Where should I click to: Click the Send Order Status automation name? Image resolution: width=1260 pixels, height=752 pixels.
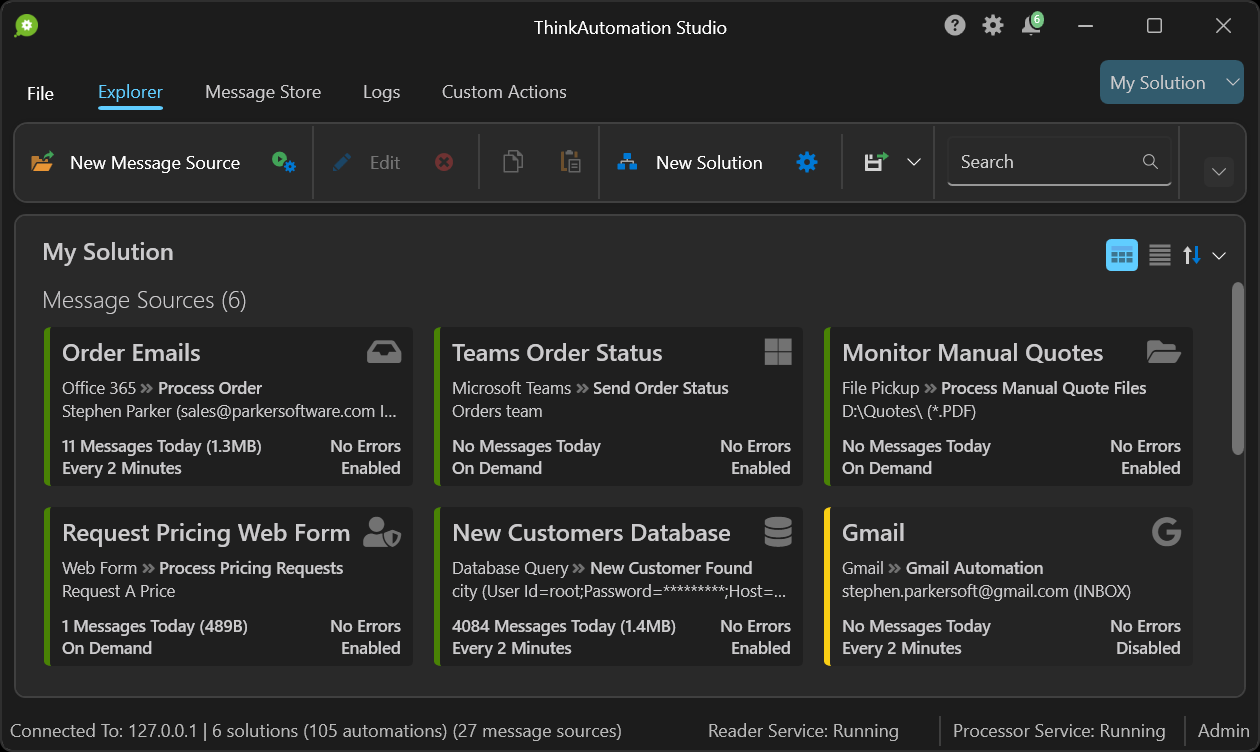click(661, 388)
